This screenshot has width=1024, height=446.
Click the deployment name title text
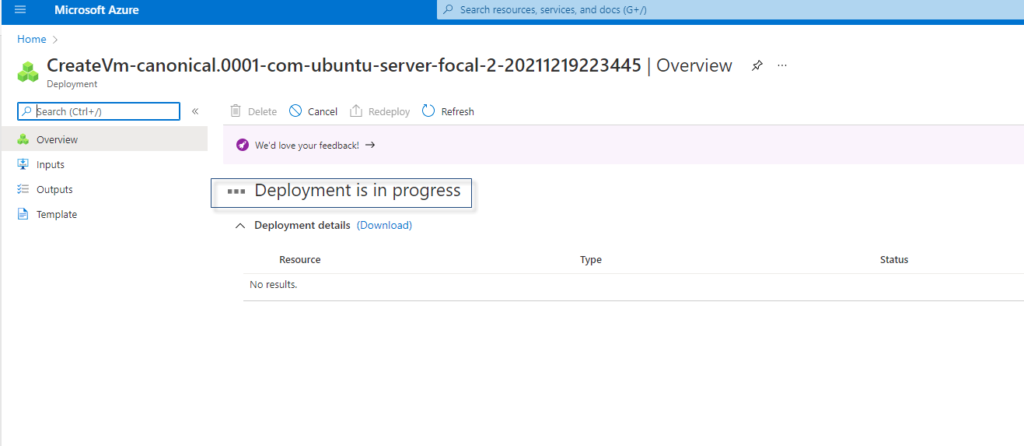[344, 65]
